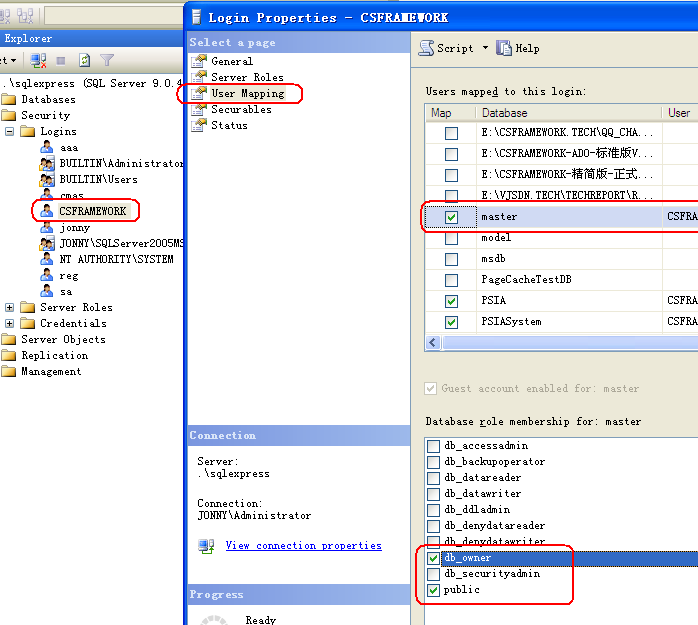Click the view connection properties icon
This screenshot has height=625, width=698.
(x=206, y=546)
